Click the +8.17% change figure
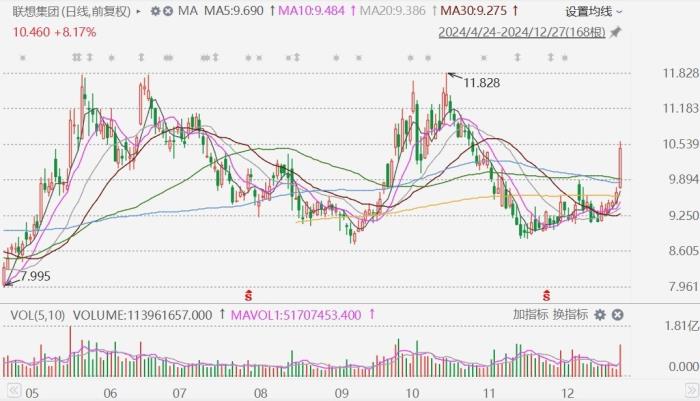 [75, 33]
